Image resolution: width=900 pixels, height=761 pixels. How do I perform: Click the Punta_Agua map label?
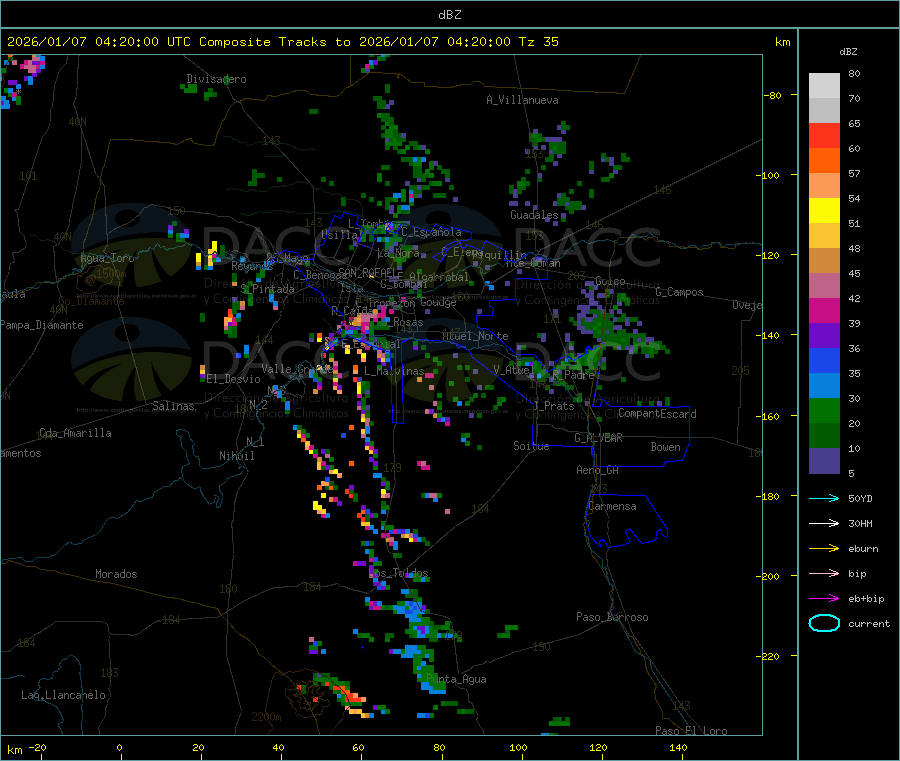pos(456,679)
